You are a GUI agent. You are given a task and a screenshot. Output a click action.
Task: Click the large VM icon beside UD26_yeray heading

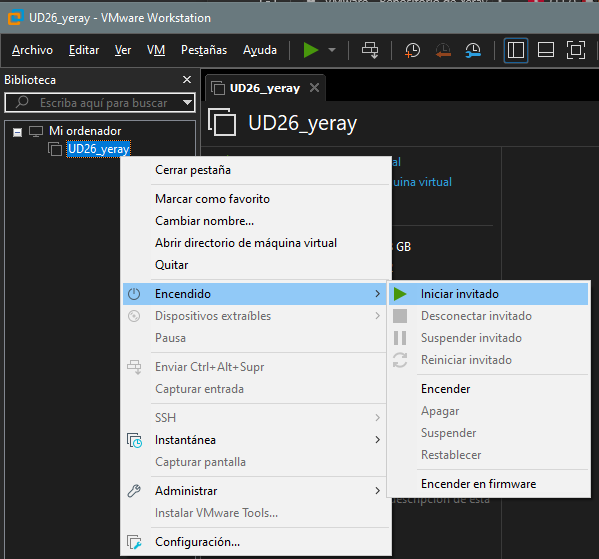pos(222,122)
